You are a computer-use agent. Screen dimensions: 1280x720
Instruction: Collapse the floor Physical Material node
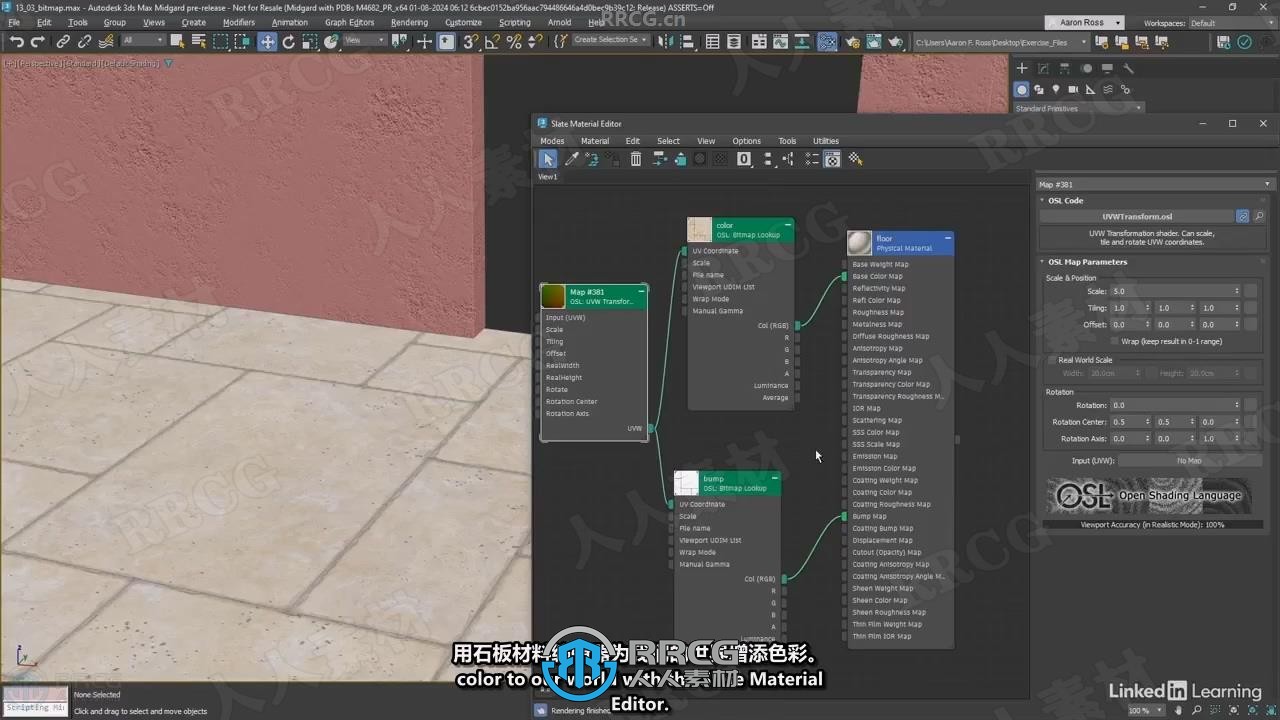pyautogui.click(x=947, y=238)
